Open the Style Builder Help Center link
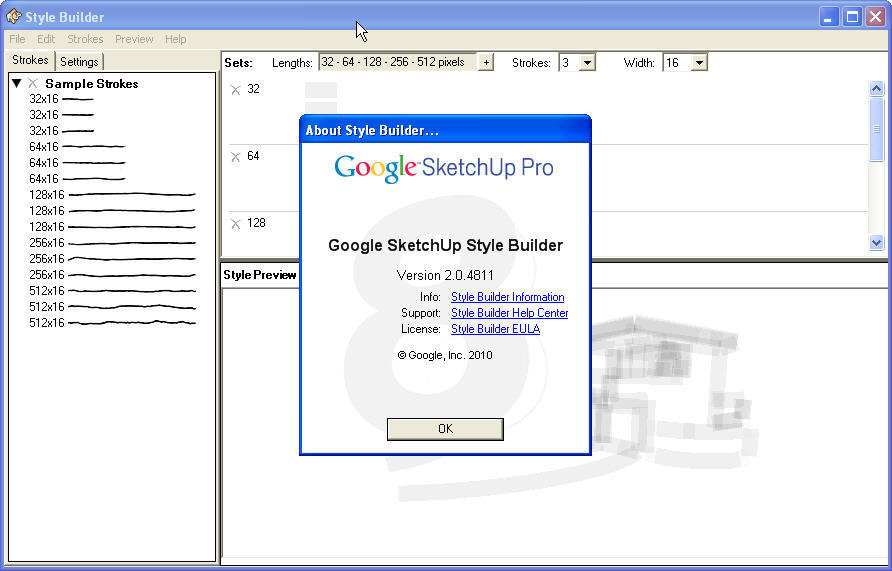The image size is (892, 571). point(509,313)
